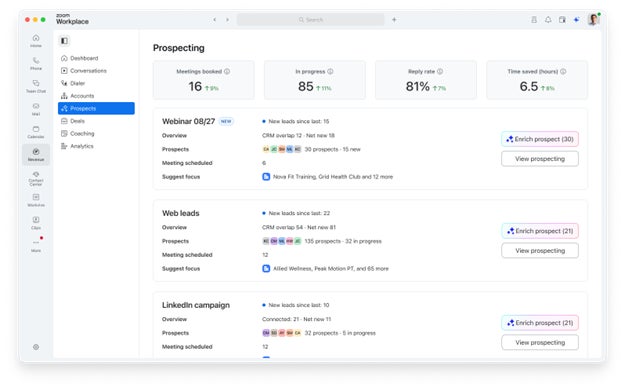Viewport: 625px width, 391px height.
Task: Open the Phone icon in left rail
Action: click(36, 63)
